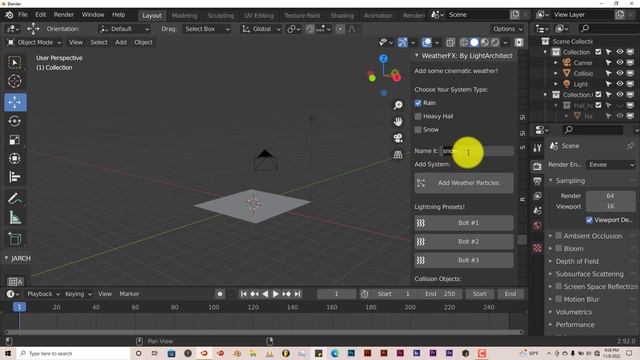
Task: Enable Bloom checkbox
Action: (559, 249)
